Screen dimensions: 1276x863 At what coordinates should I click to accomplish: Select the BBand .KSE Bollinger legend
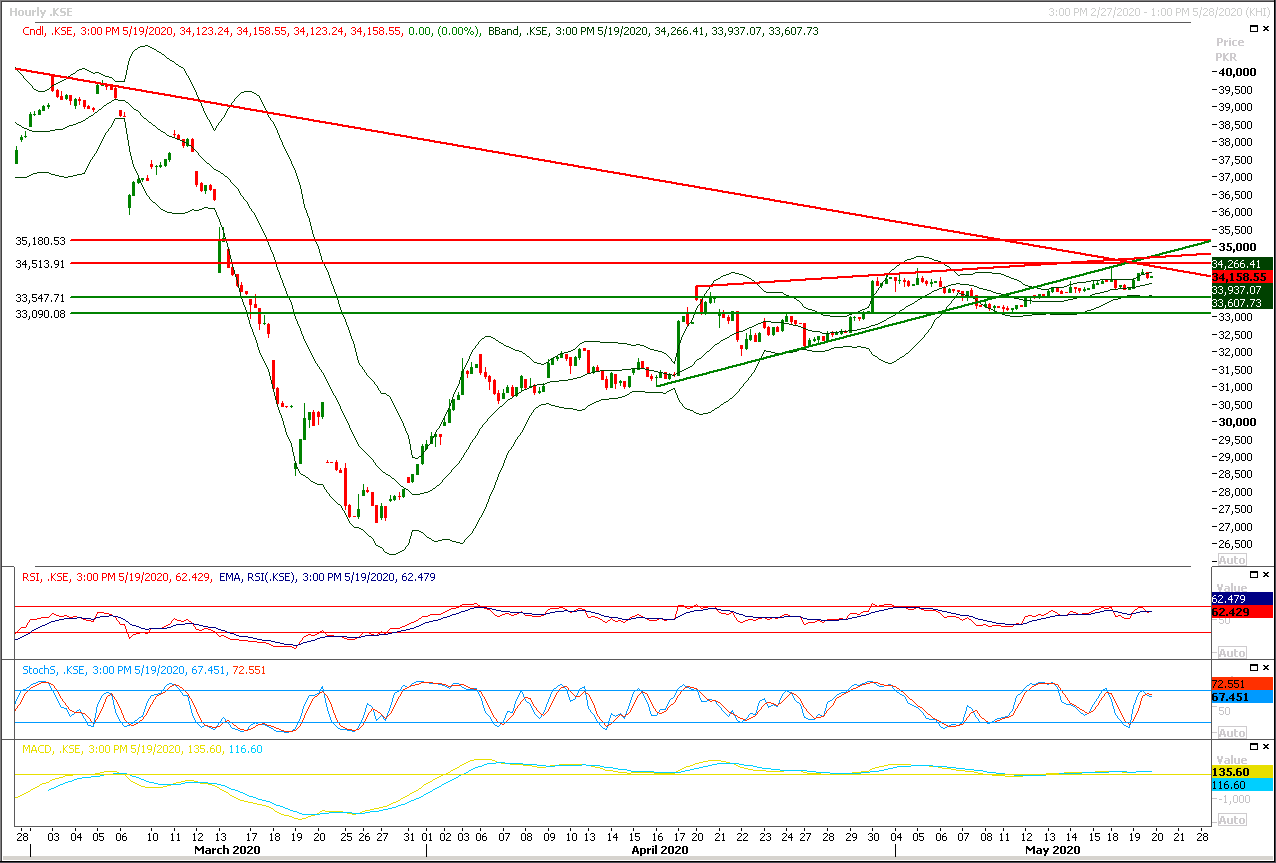click(652, 31)
